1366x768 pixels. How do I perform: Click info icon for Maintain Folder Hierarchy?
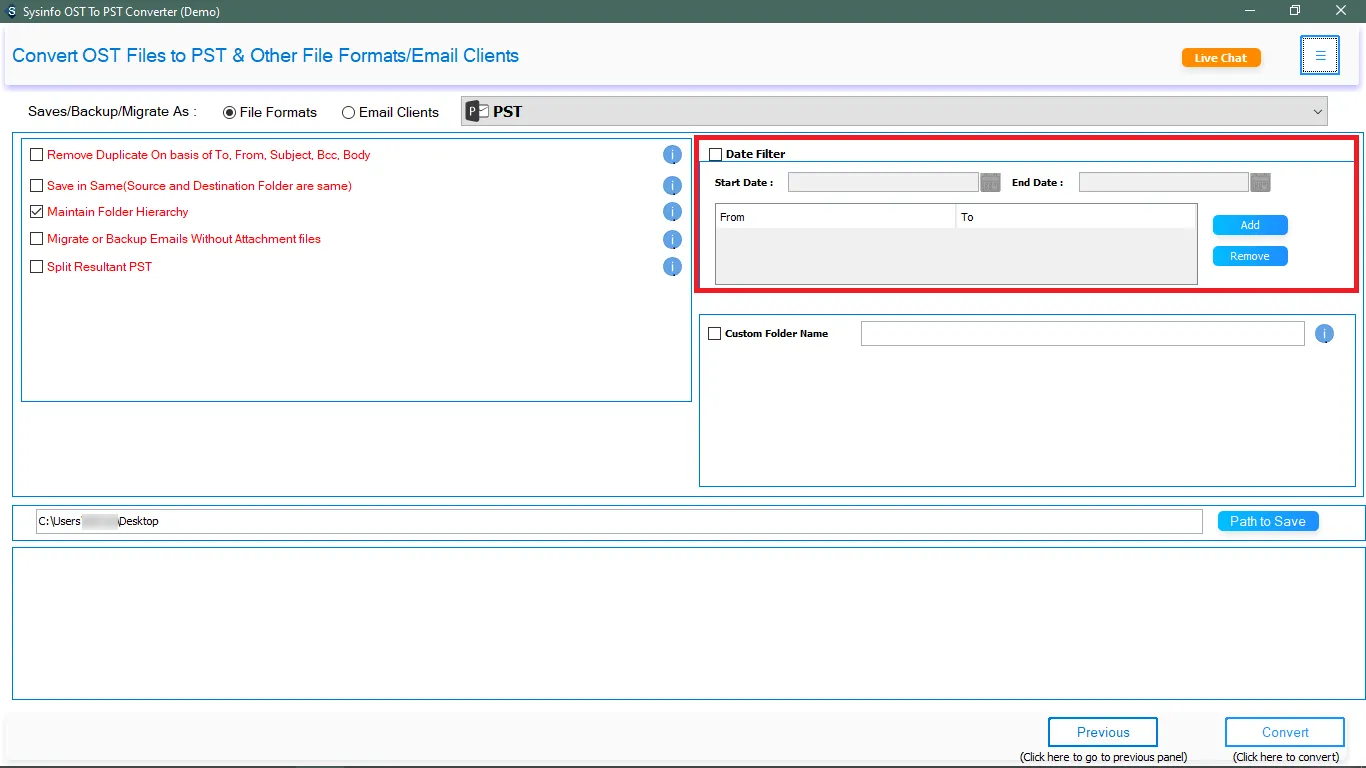point(672,211)
